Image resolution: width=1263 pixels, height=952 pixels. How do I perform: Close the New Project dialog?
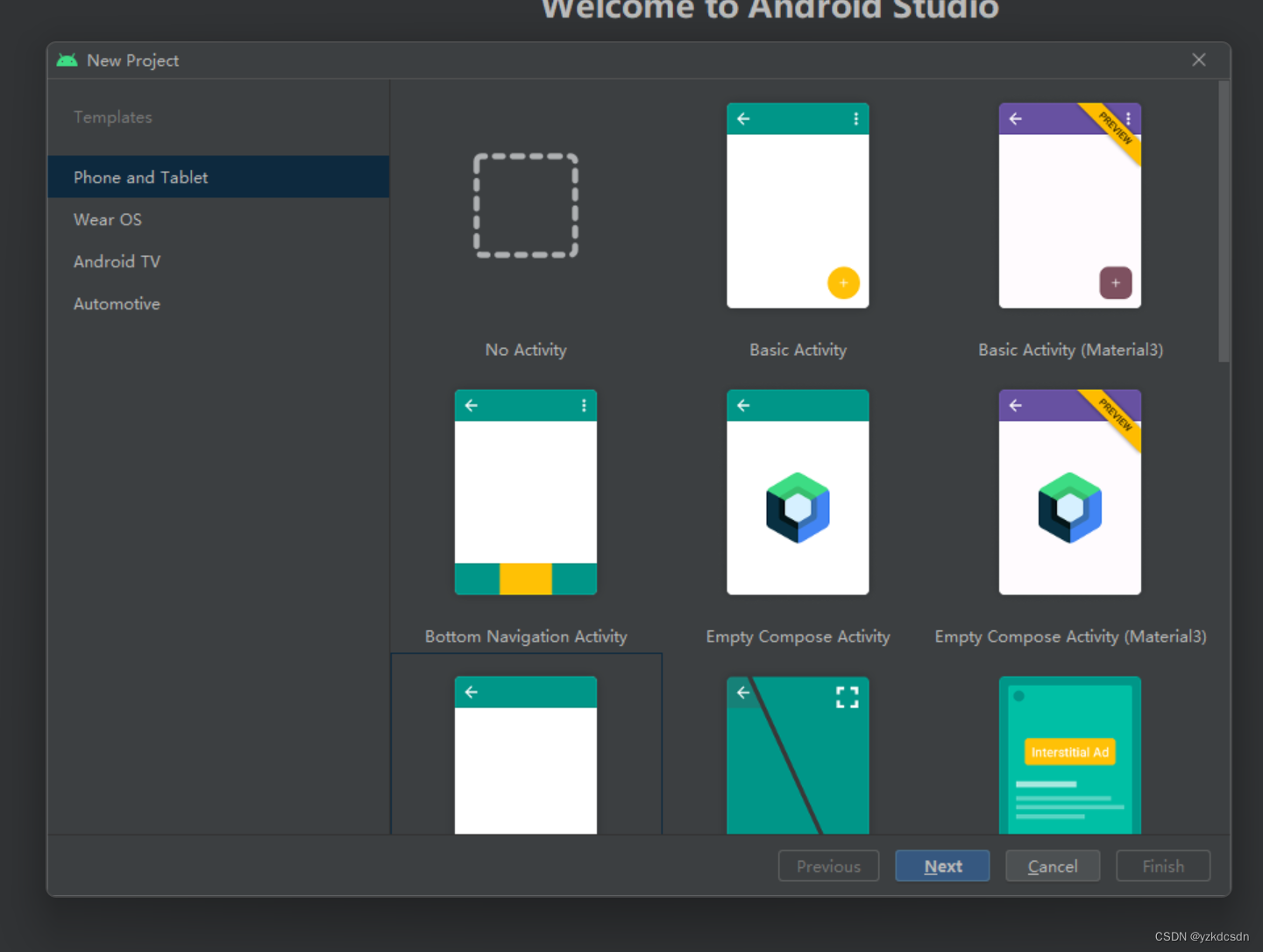(1199, 60)
